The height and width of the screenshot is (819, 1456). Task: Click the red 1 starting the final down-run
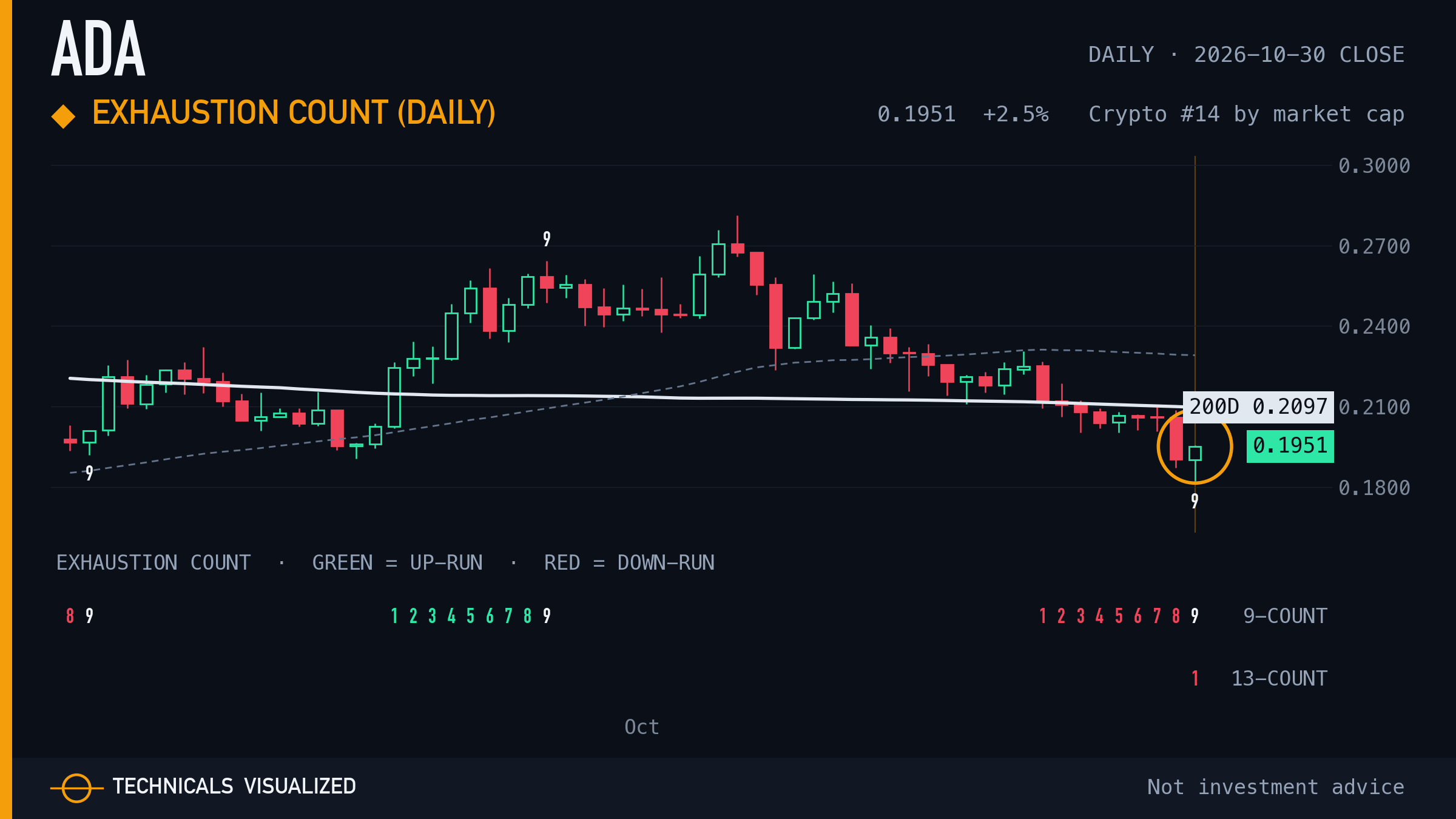tap(1042, 616)
